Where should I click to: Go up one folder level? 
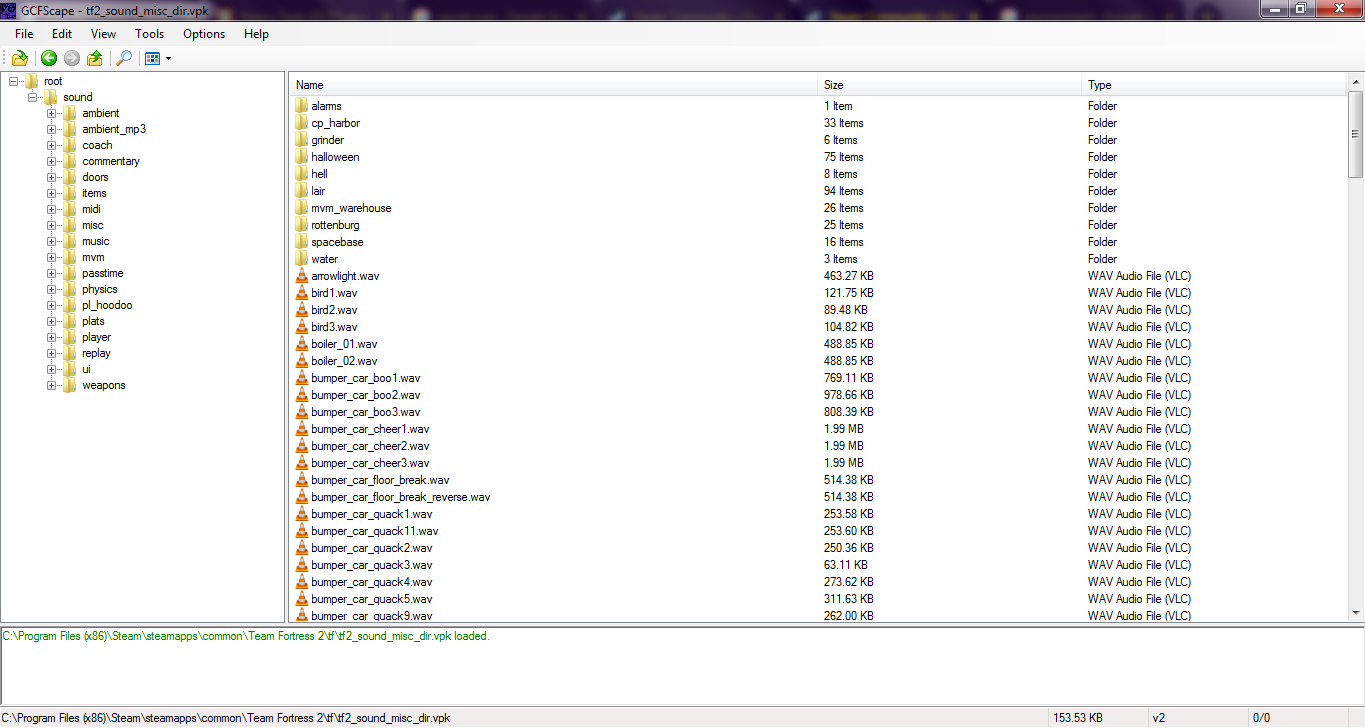pyautogui.click(x=95, y=58)
